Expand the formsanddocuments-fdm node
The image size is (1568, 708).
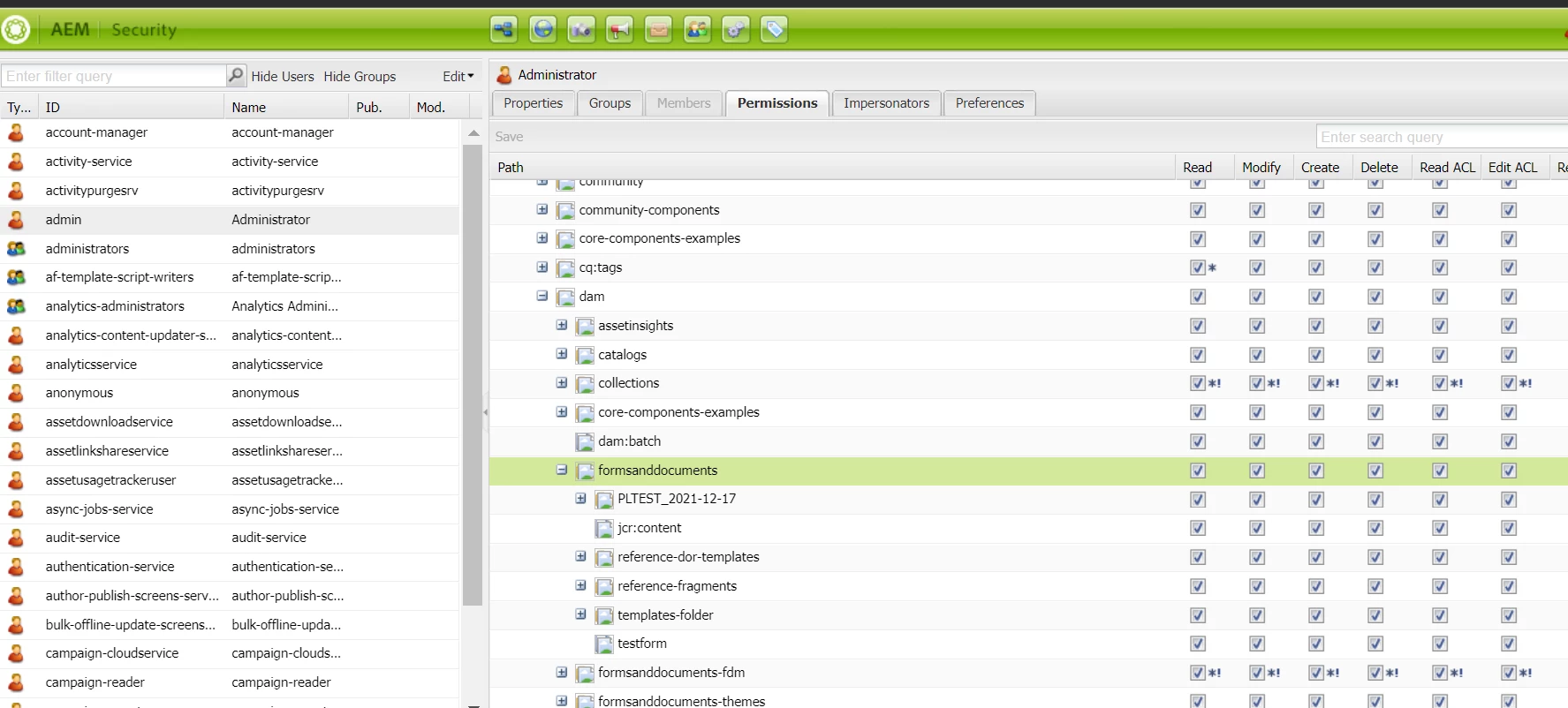(562, 673)
